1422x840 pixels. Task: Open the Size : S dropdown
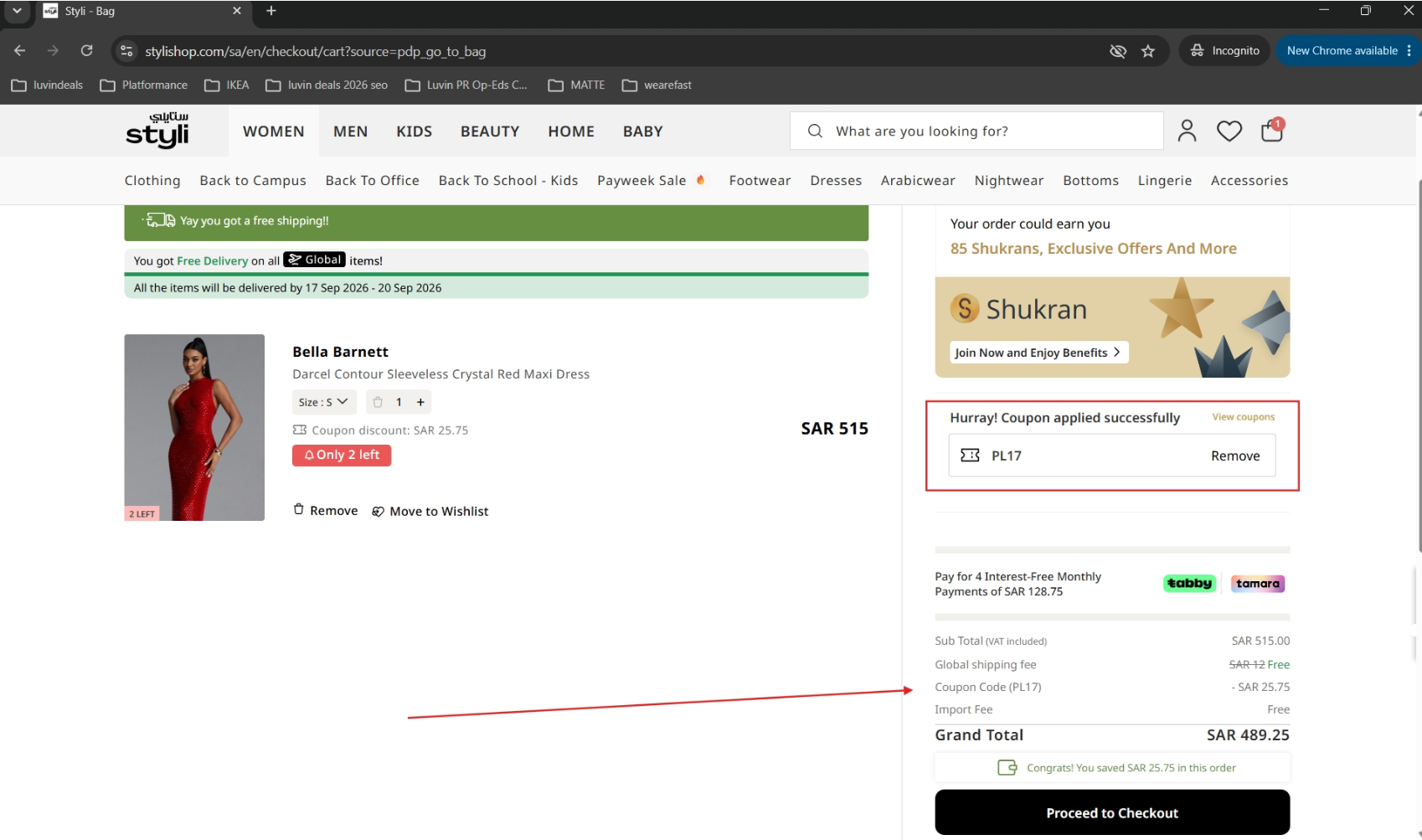324,402
